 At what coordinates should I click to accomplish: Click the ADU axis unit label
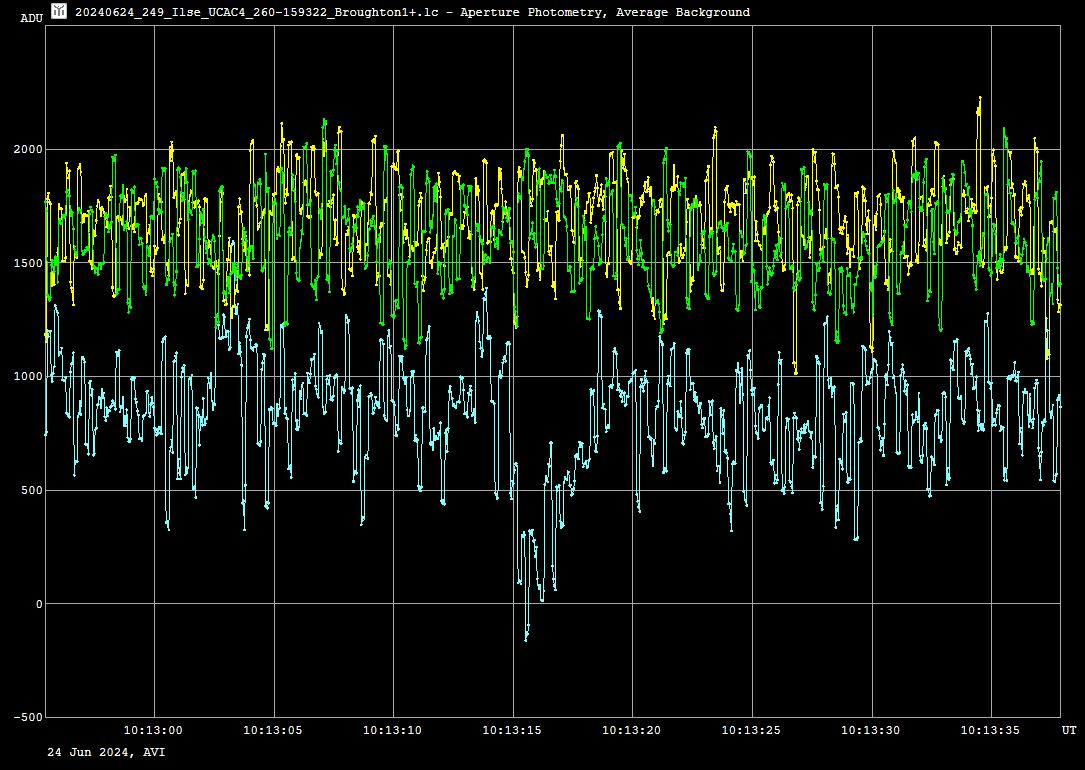click(x=32, y=19)
